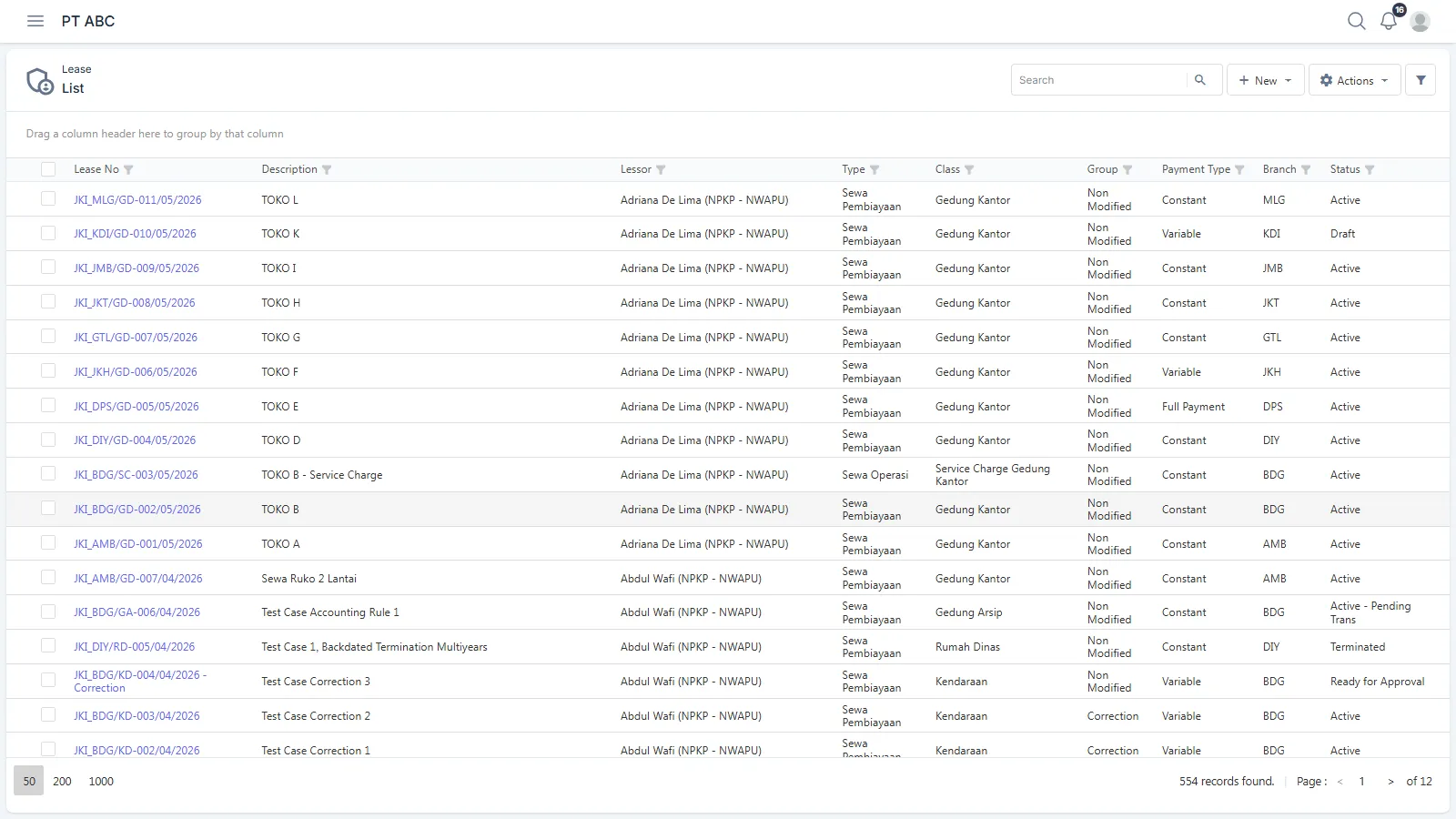Check the row for Sewa Ruko 2 Lantai
This screenshot has width=1456, height=819.
tap(48, 577)
